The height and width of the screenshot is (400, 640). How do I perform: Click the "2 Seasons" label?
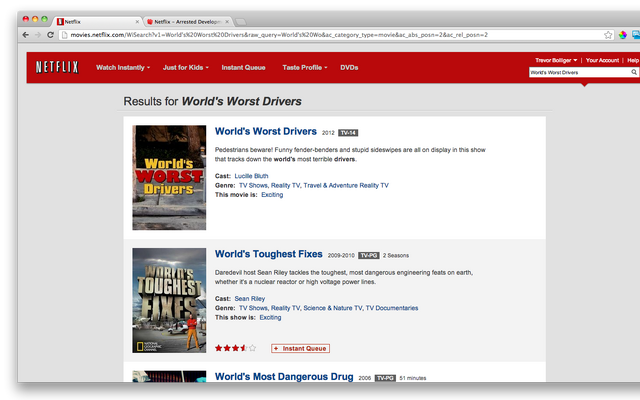point(396,256)
